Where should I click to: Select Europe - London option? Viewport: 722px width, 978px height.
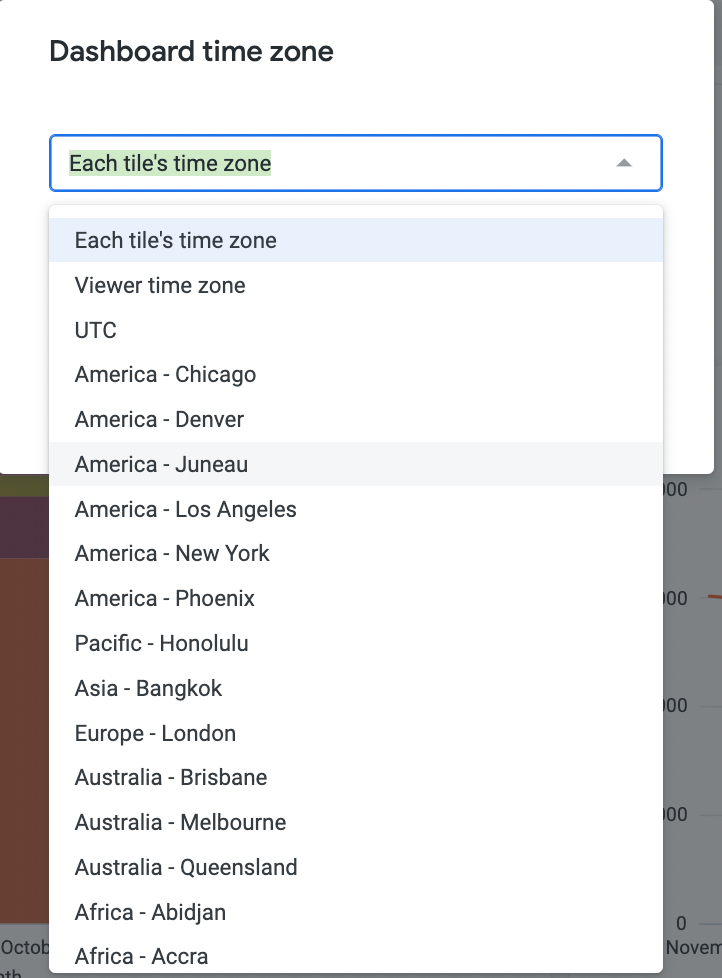click(x=155, y=733)
